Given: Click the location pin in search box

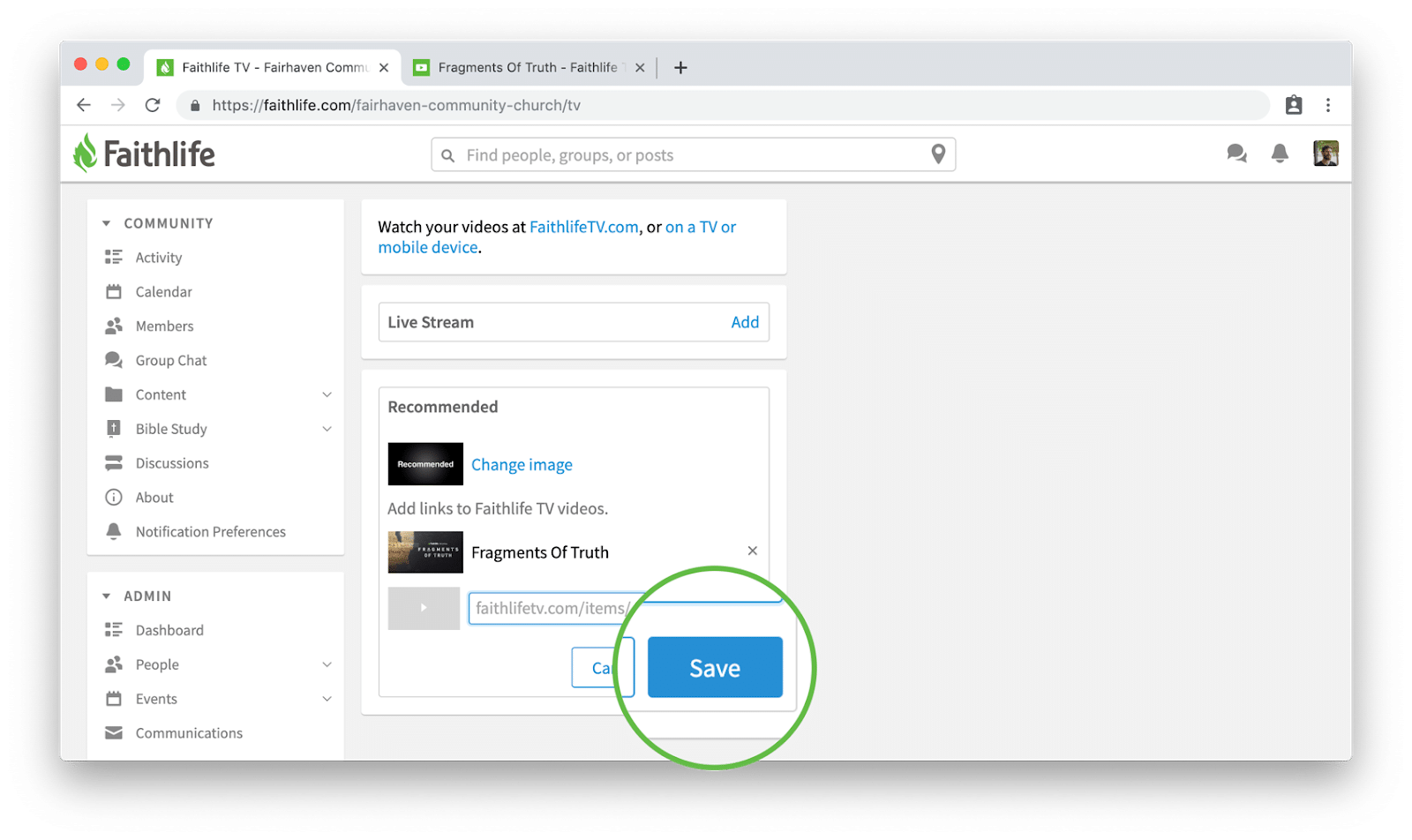Looking at the screenshot, I should coord(938,154).
